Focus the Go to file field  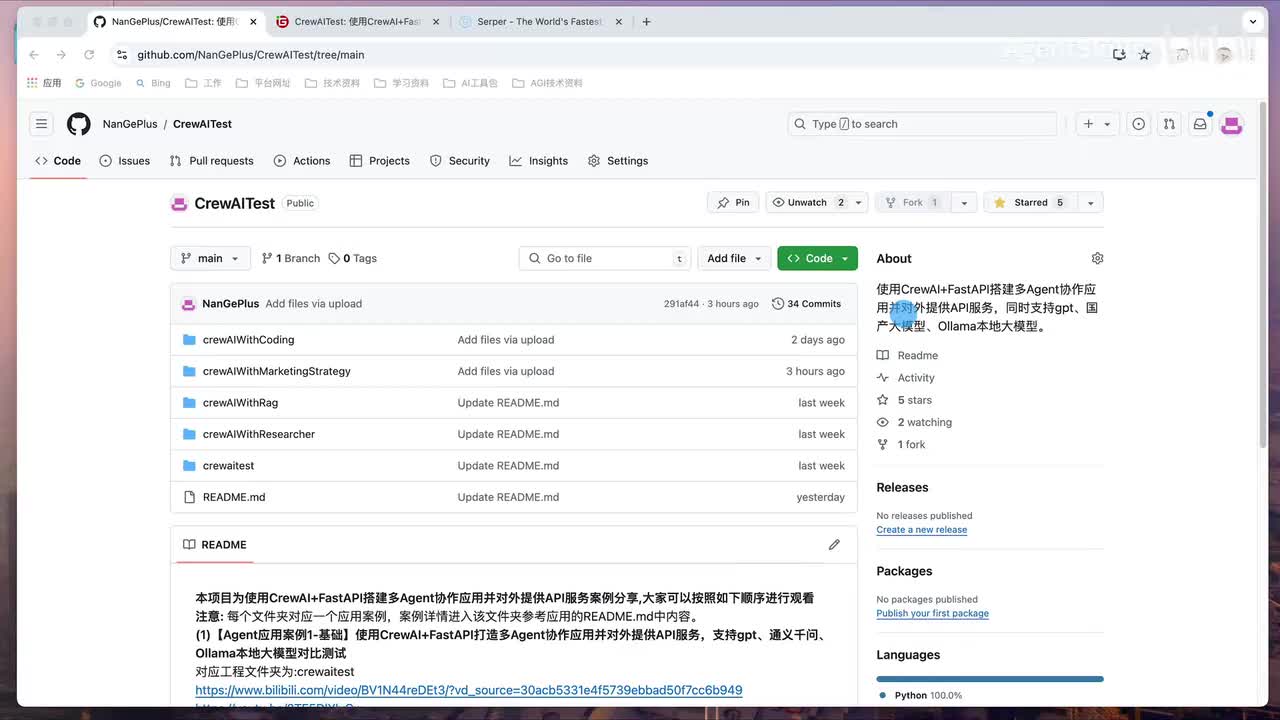(605, 258)
